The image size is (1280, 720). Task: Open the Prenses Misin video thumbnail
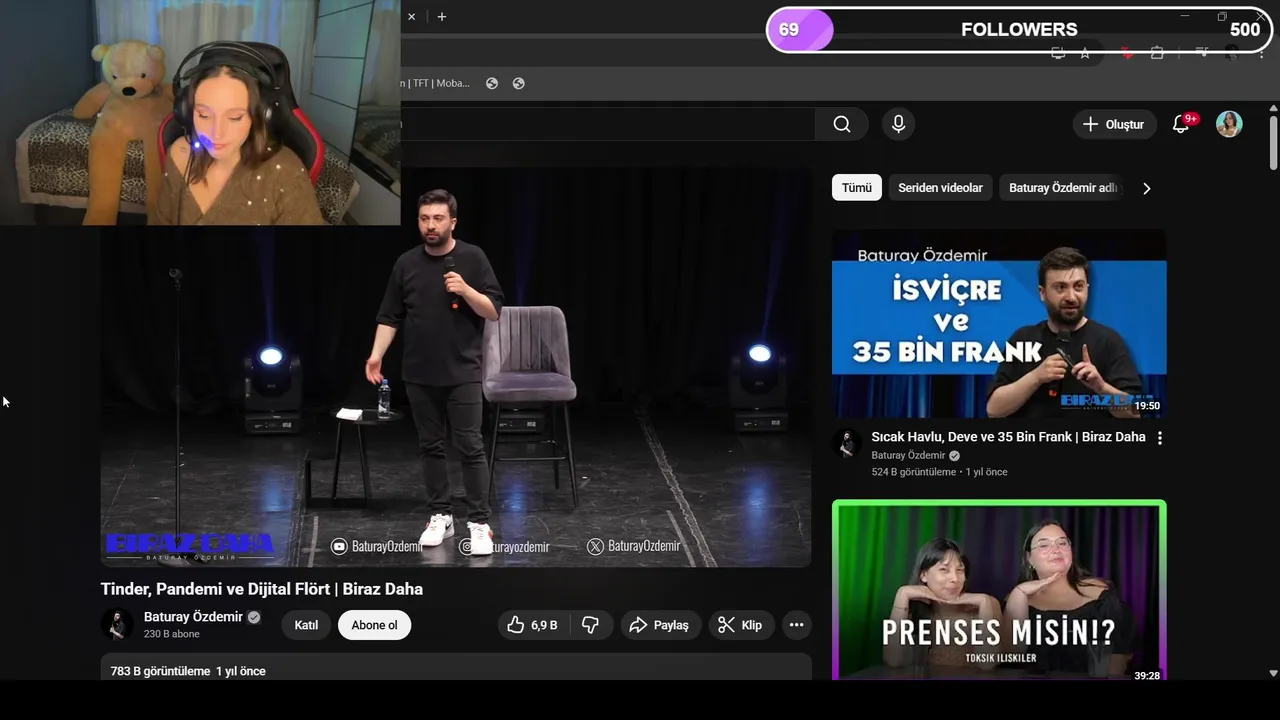pos(999,590)
